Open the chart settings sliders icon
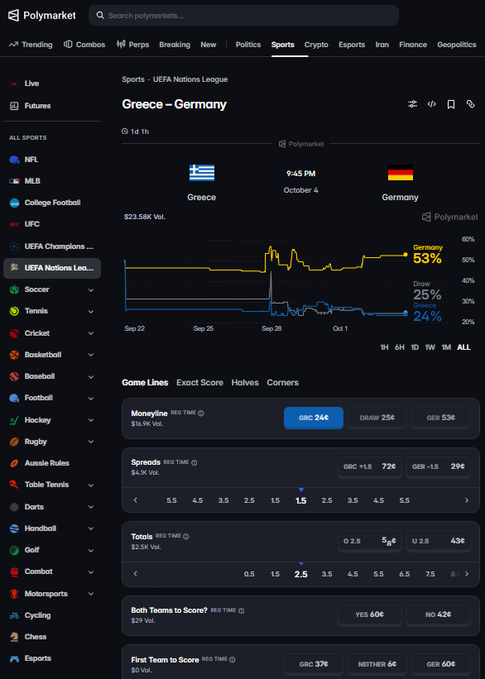 point(413,104)
